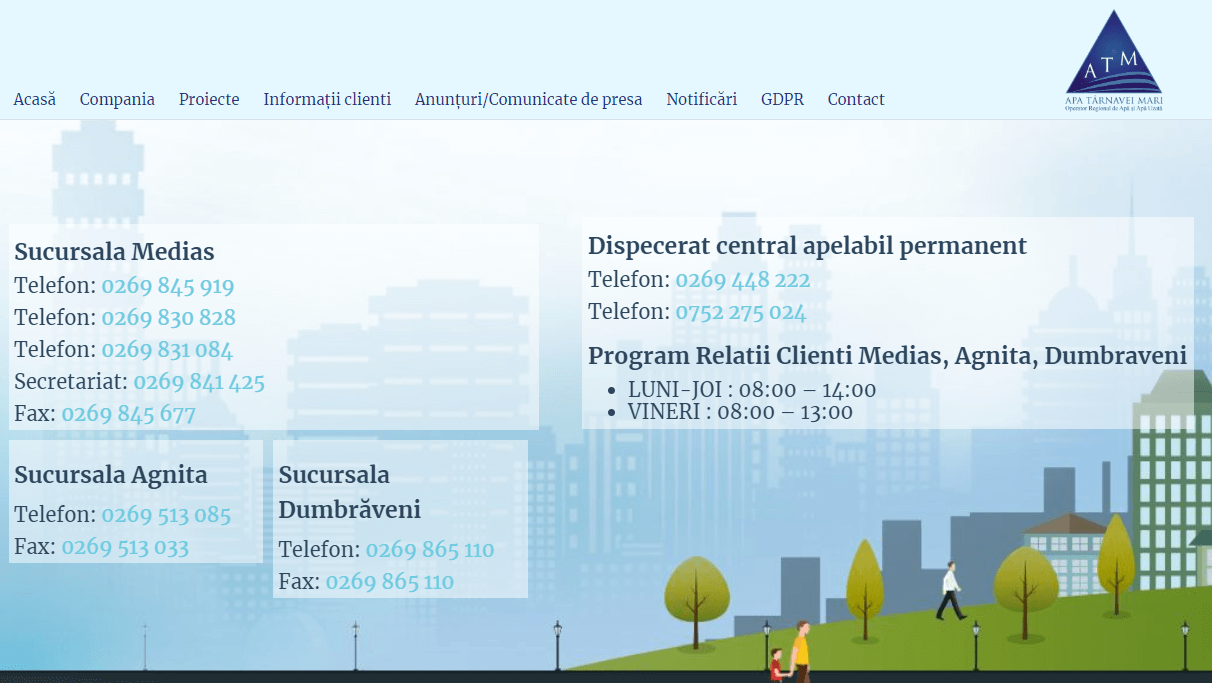Dial dispatch mobile 0752 275 024
Viewport: 1212px width, 683px height.
(740, 312)
